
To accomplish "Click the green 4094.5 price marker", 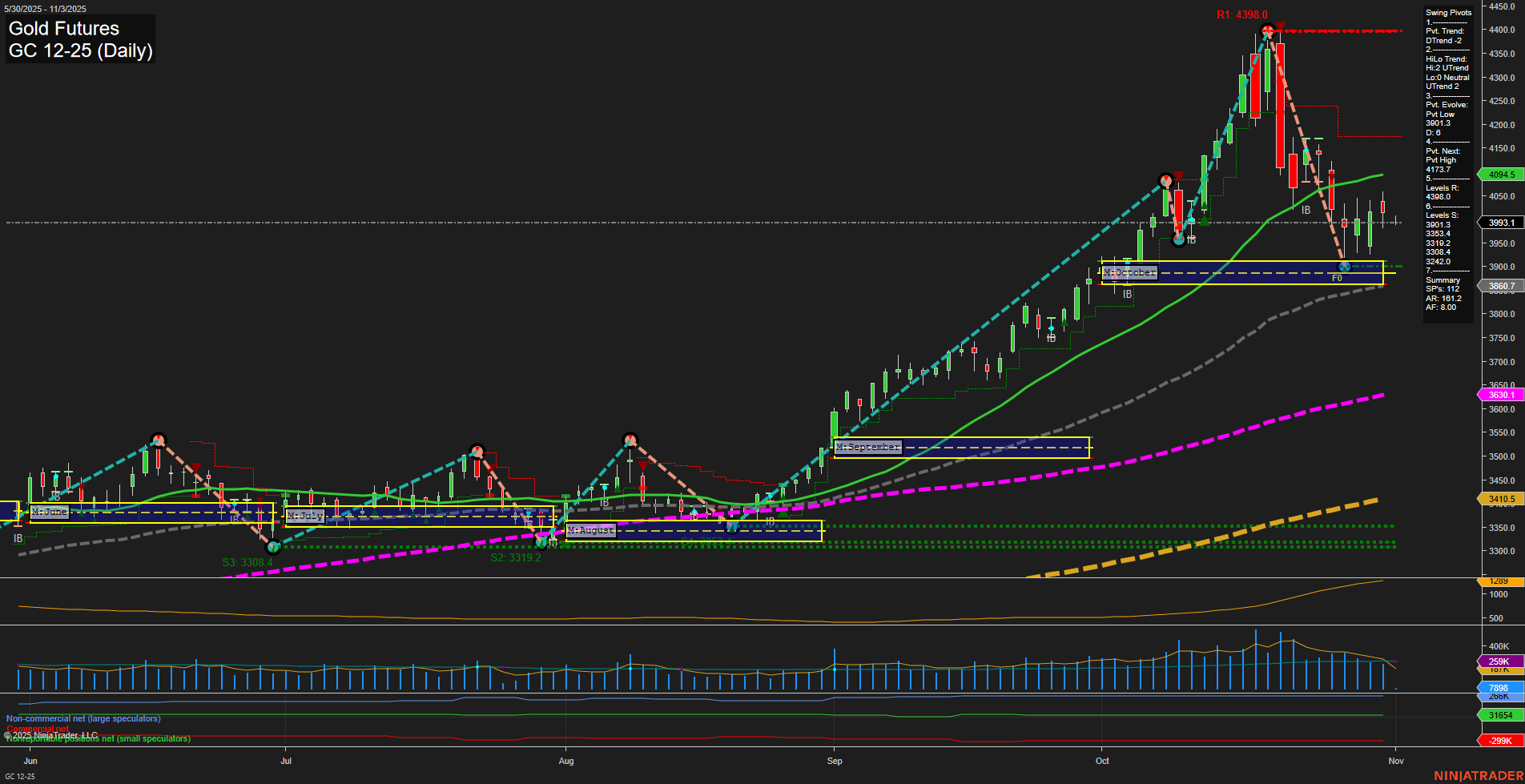I will pos(1501,174).
